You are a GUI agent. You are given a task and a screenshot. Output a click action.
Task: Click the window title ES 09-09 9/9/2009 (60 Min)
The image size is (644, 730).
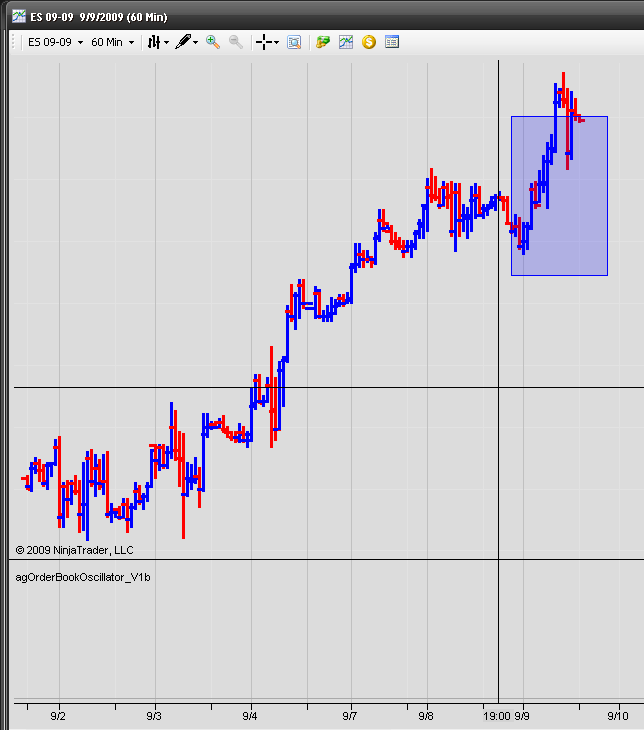(99, 17)
